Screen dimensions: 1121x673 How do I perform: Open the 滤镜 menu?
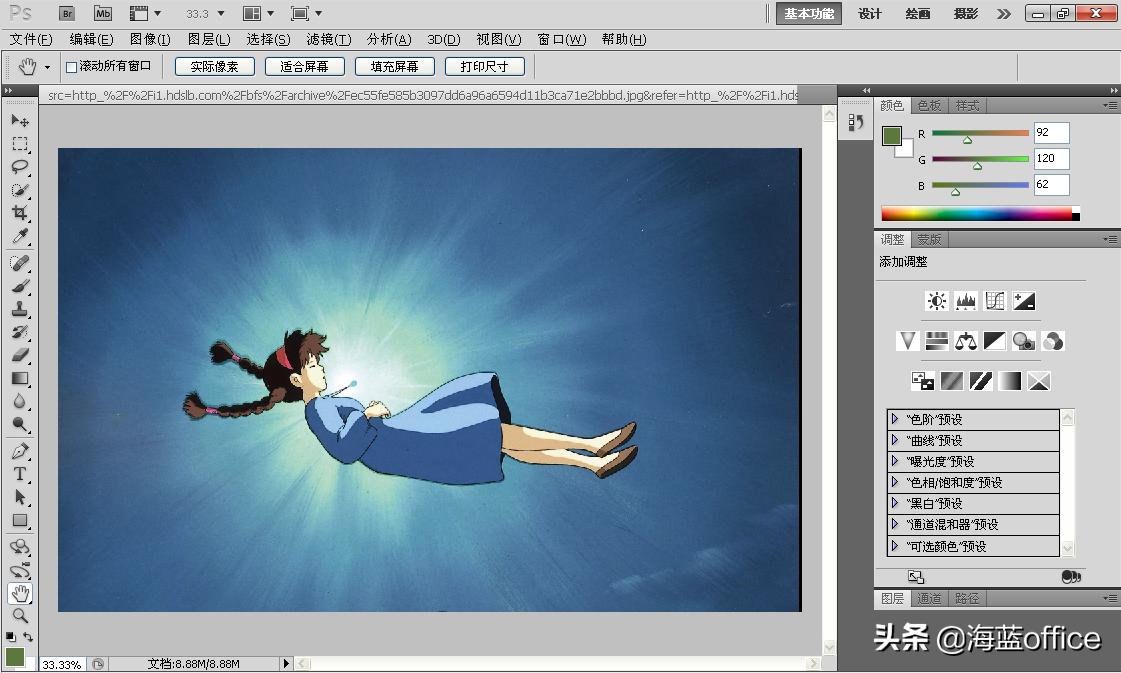[x=327, y=39]
